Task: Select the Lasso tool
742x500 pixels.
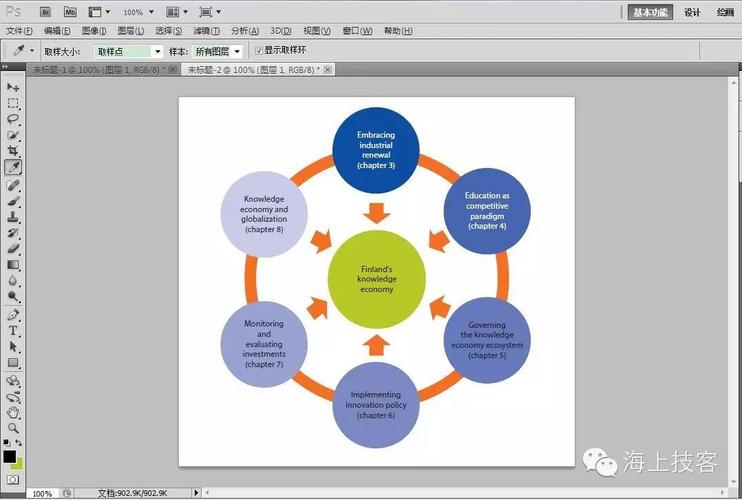Action: 13,119
